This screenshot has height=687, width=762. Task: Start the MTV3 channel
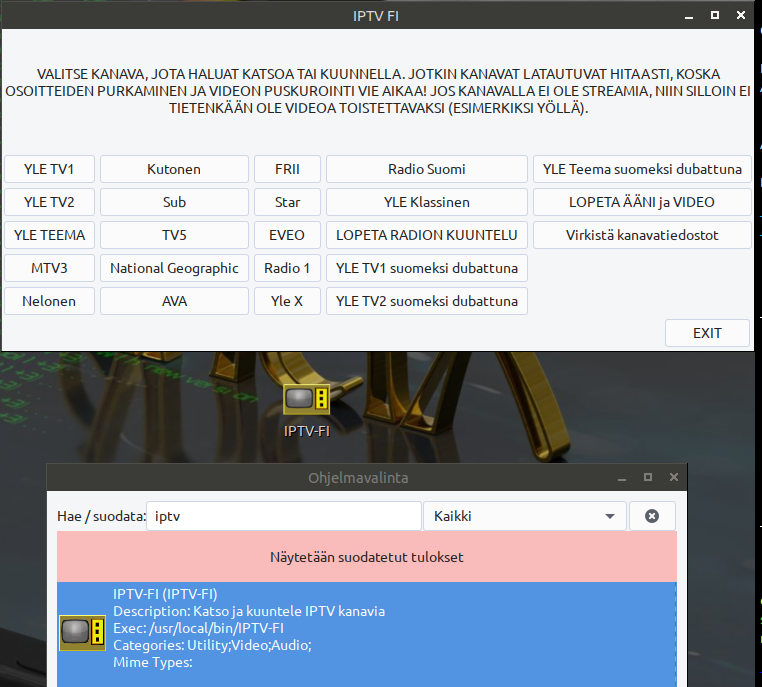(x=49, y=268)
